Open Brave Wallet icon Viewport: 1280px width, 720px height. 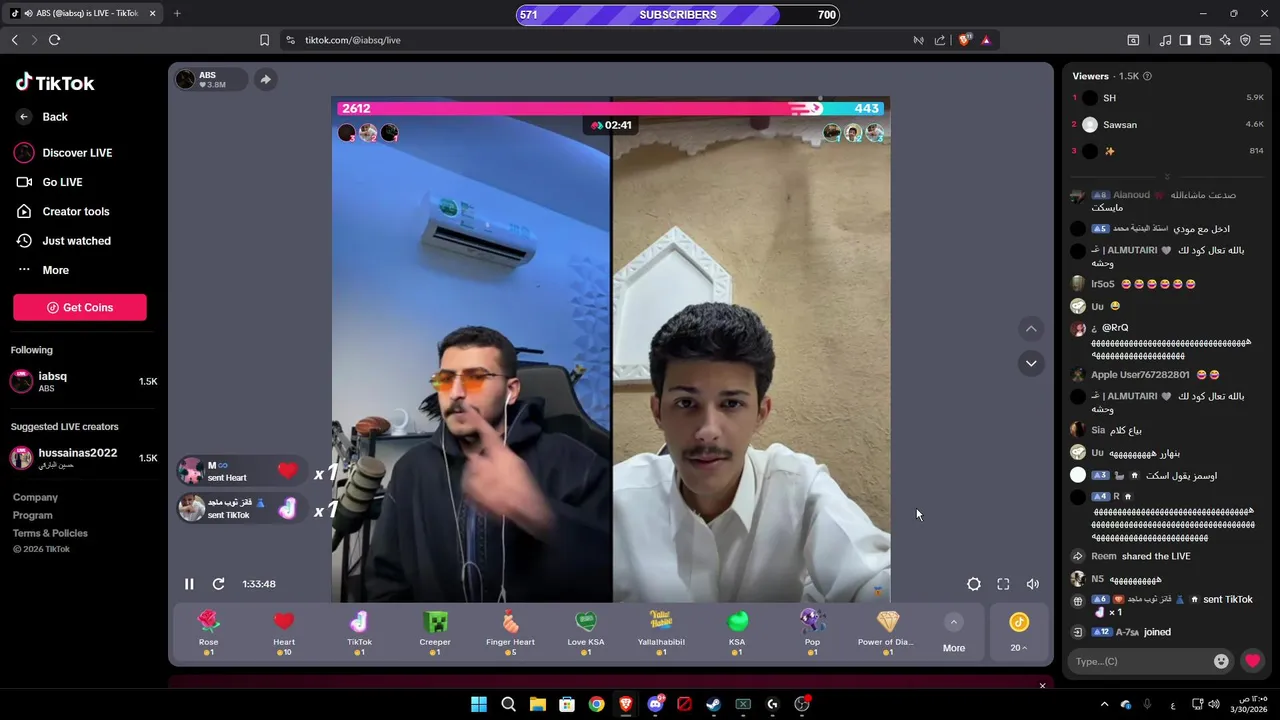[x=1205, y=40]
